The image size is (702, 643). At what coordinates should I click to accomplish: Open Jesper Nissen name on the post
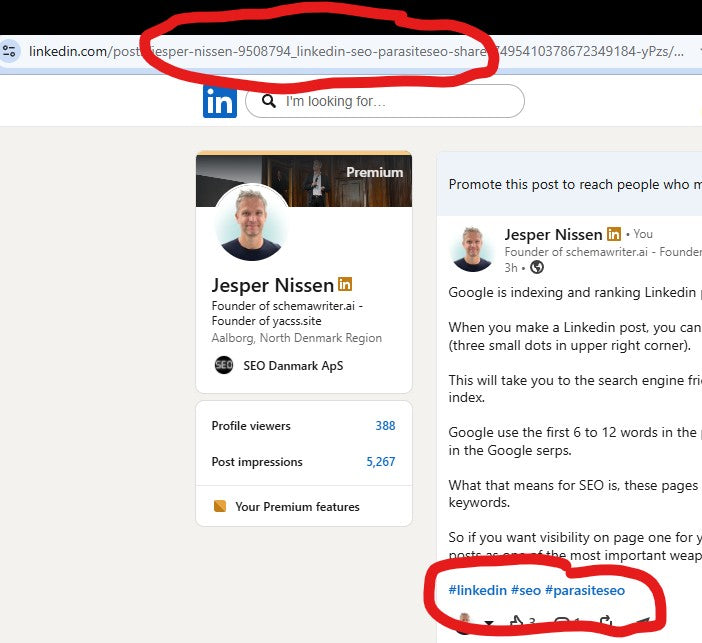pyautogui.click(x=553, y=234)
